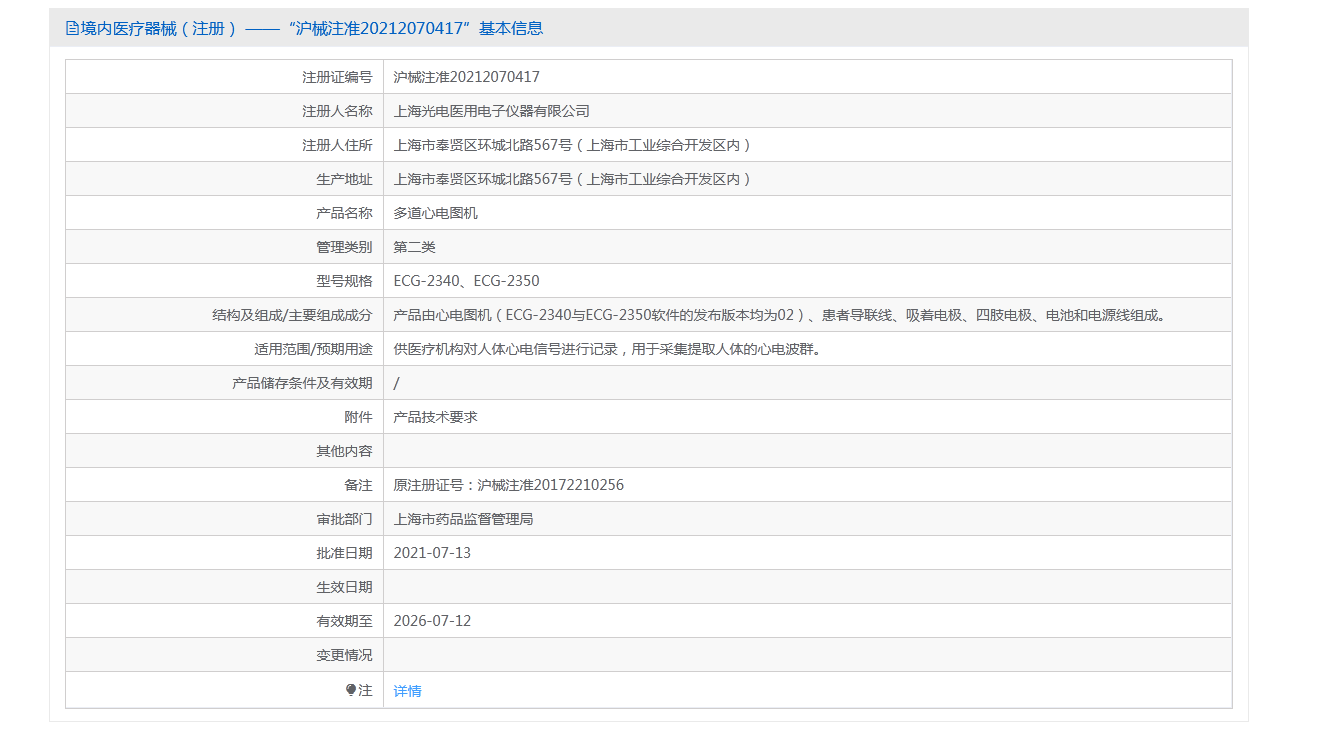Click the document icon in the header
This screenshot has height=735, width=1318.
pos(72,28)
